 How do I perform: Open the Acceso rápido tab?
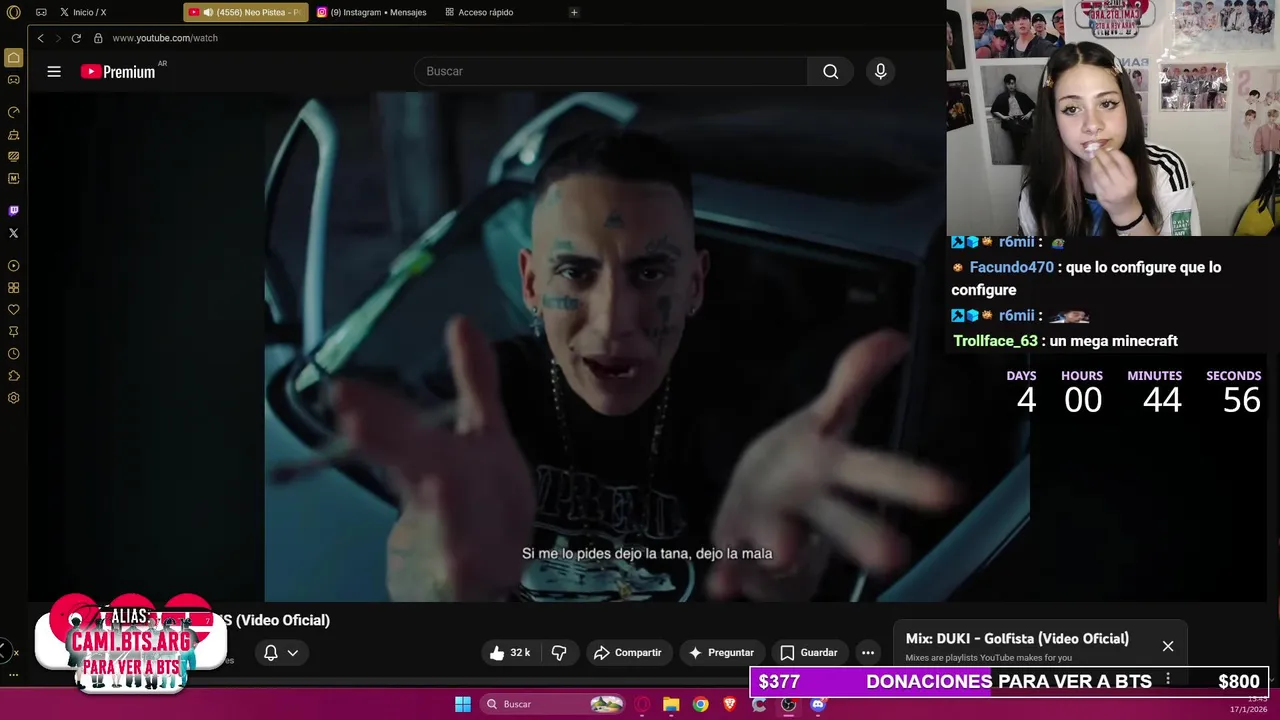coord(480,12)
